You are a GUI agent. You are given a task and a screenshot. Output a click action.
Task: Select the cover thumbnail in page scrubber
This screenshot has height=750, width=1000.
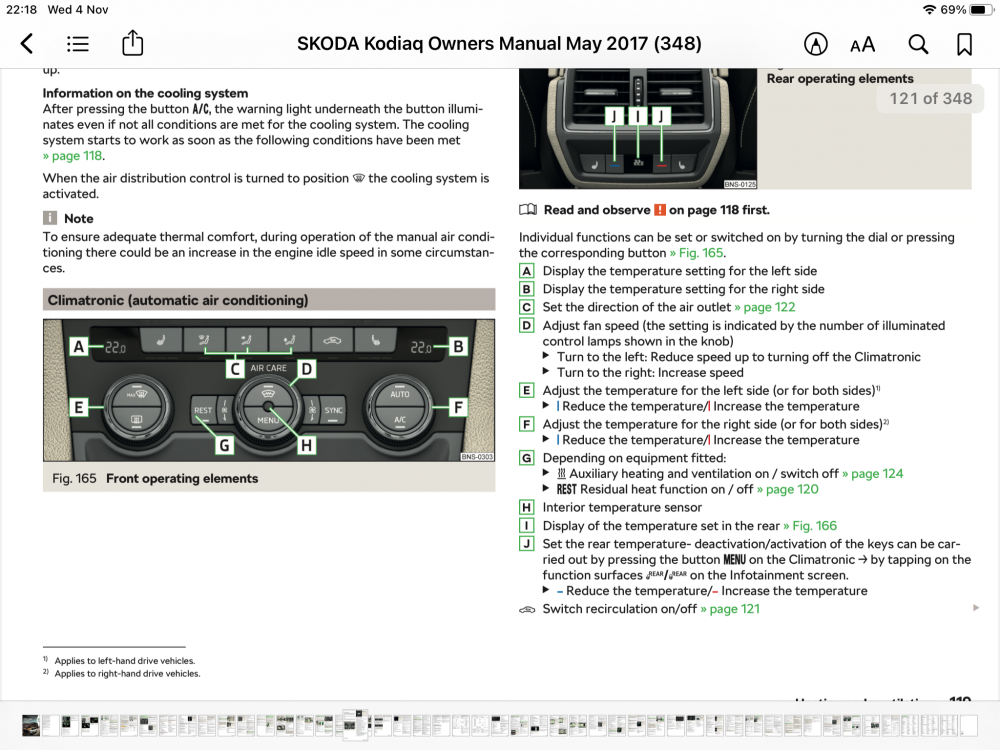30,726
